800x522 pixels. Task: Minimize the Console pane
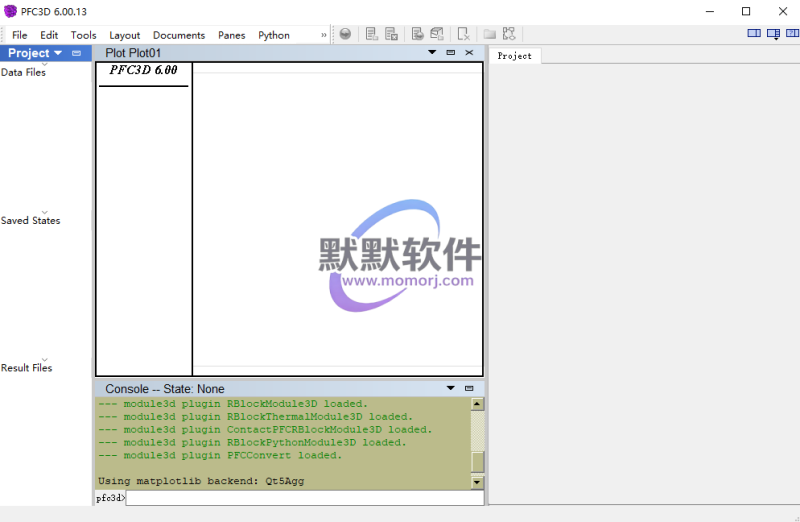pyautogui.click(x=469, y=388)
